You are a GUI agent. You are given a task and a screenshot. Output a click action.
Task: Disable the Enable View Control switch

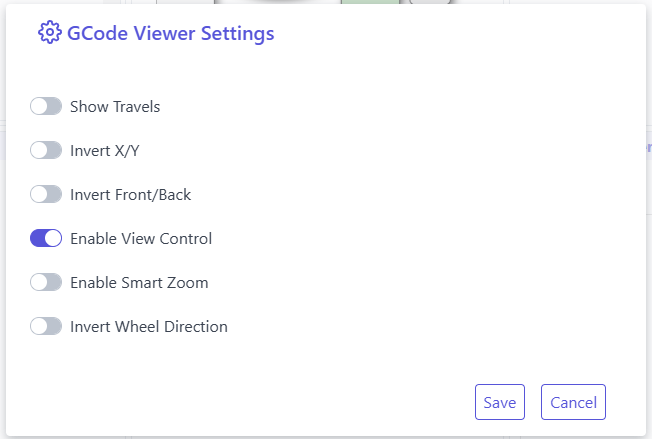[x=46, y=238]
